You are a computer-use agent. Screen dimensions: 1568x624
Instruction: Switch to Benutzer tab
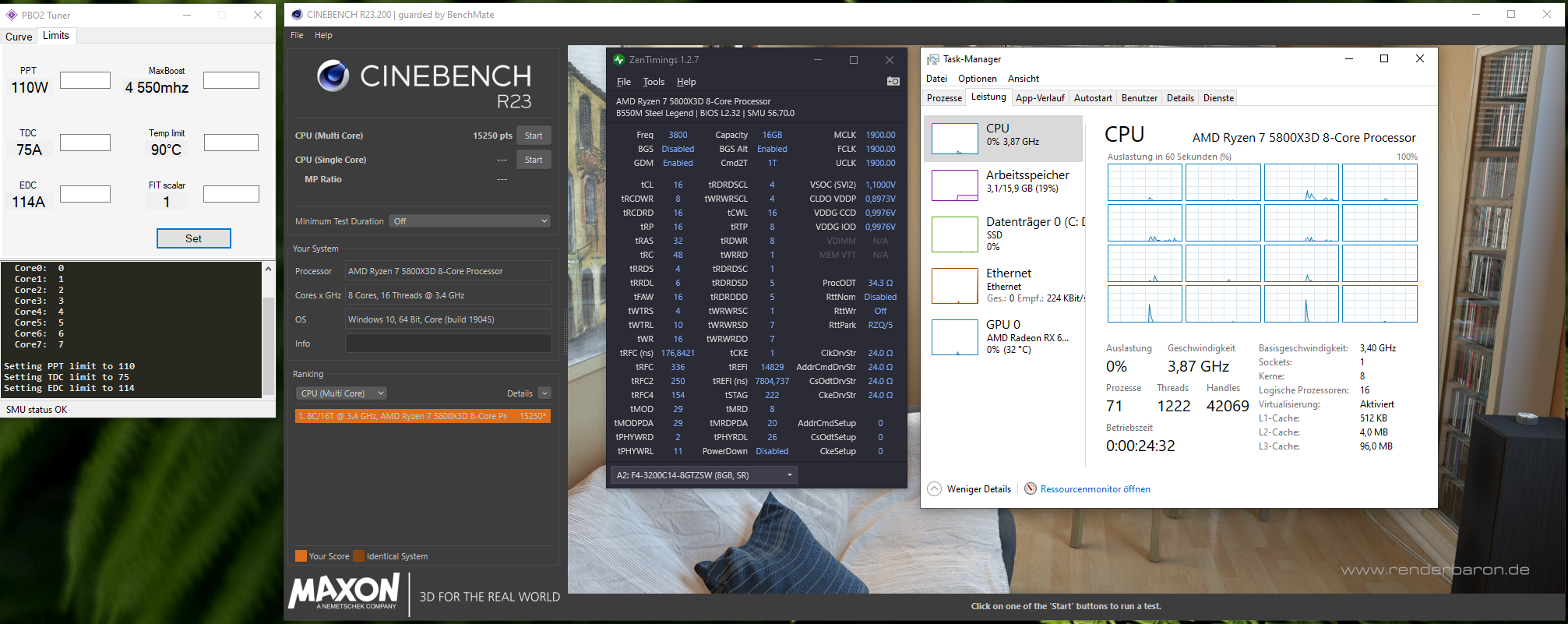pos(1140,98)
